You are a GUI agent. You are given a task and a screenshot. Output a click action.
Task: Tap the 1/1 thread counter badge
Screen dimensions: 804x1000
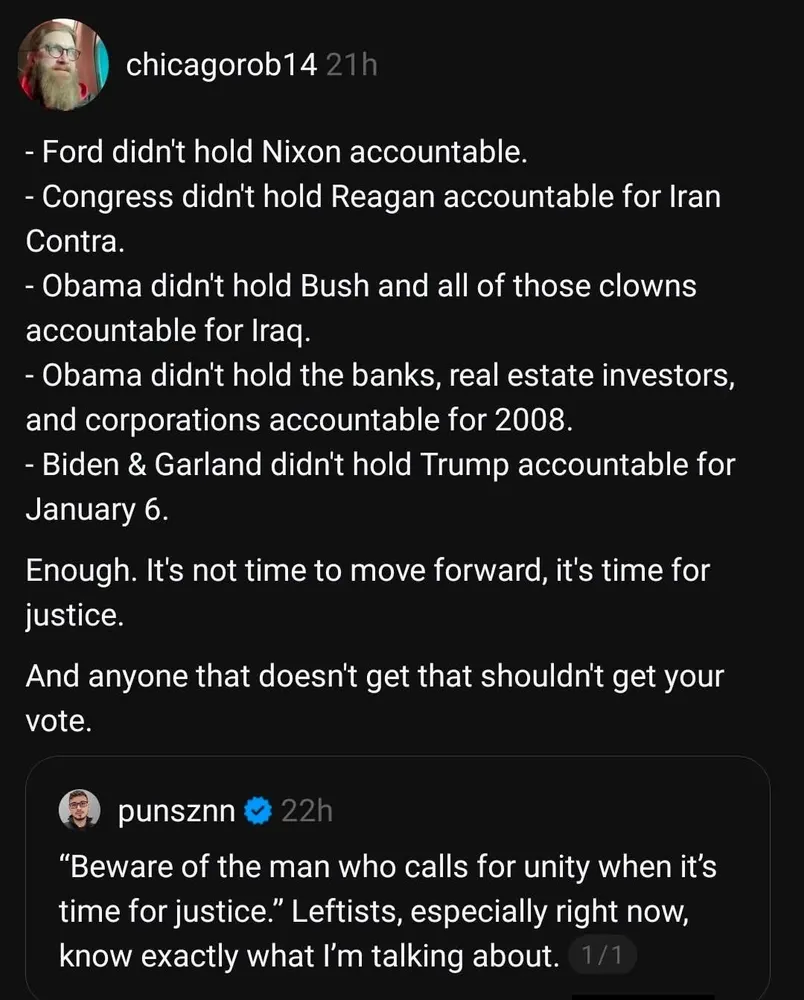(x=602, y=957)
